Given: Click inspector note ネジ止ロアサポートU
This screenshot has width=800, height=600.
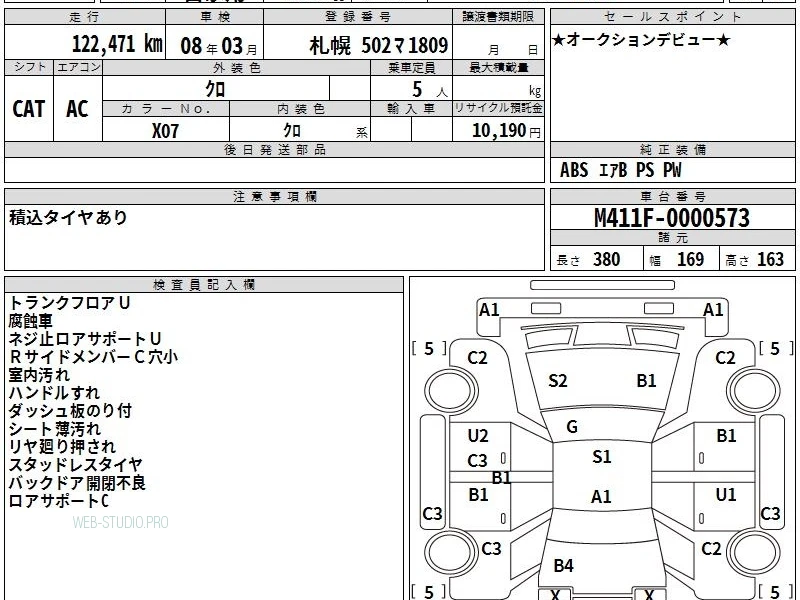Looking at the screenshot, I should pos(85,339).
